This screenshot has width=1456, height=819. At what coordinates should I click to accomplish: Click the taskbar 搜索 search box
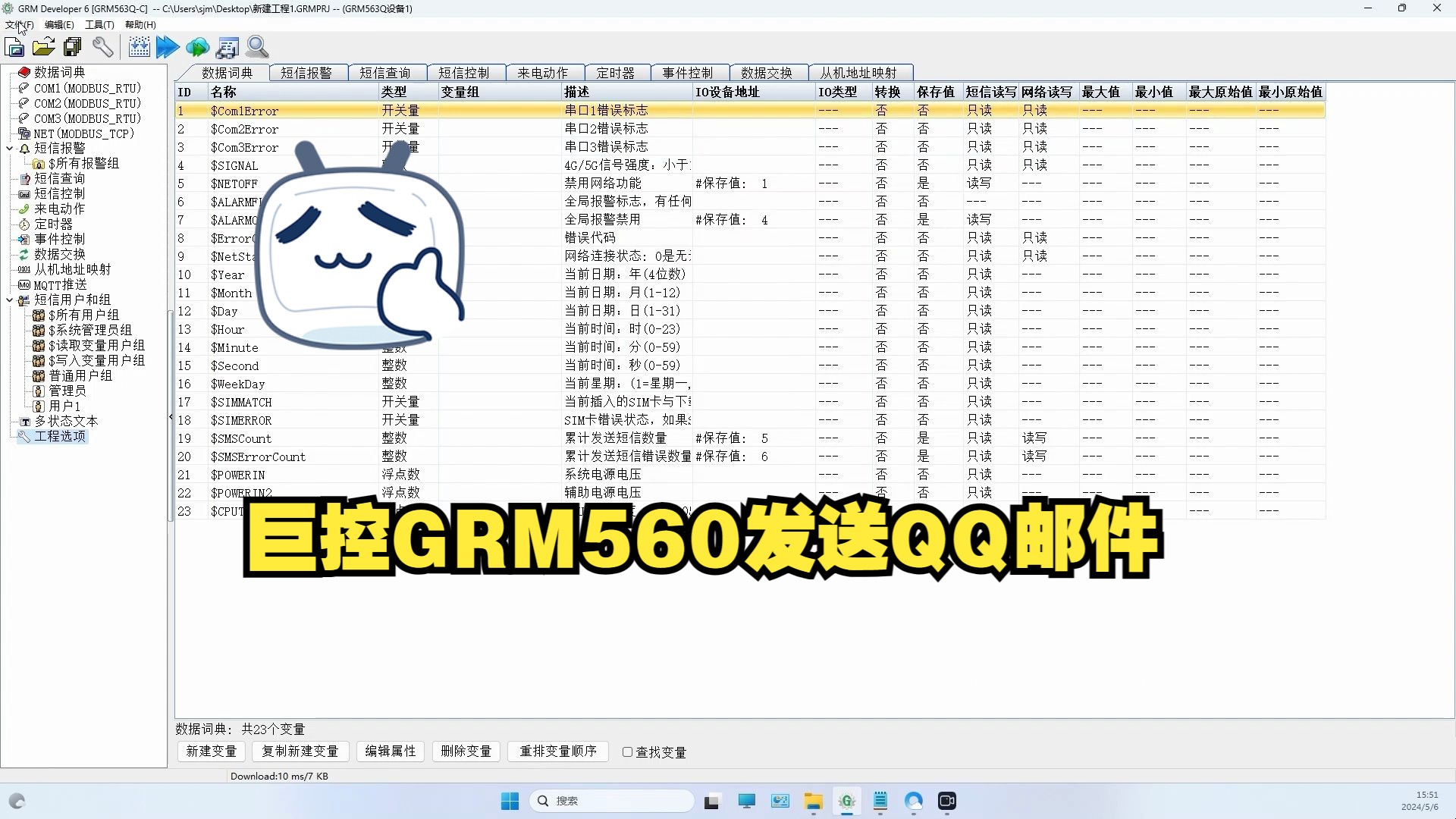pyautogui.click(x=611, y=801)
